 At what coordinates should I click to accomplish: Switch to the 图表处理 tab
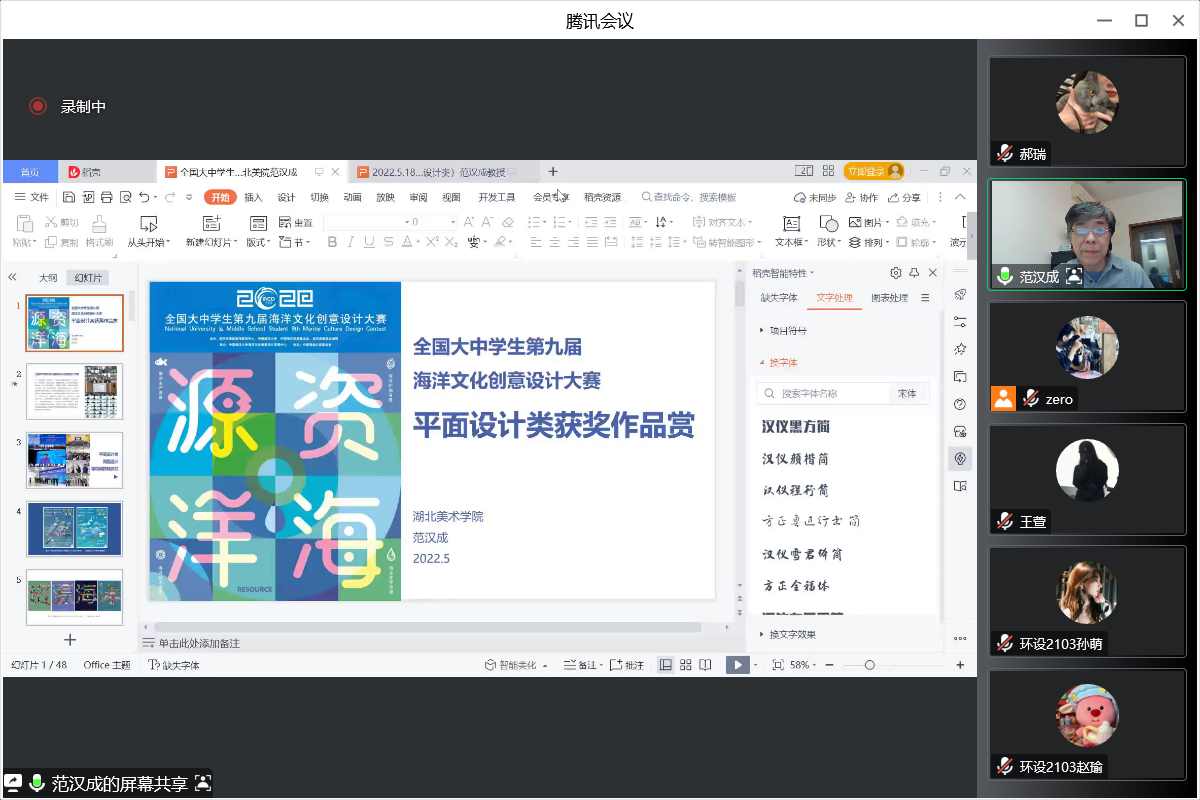point(889,298)
